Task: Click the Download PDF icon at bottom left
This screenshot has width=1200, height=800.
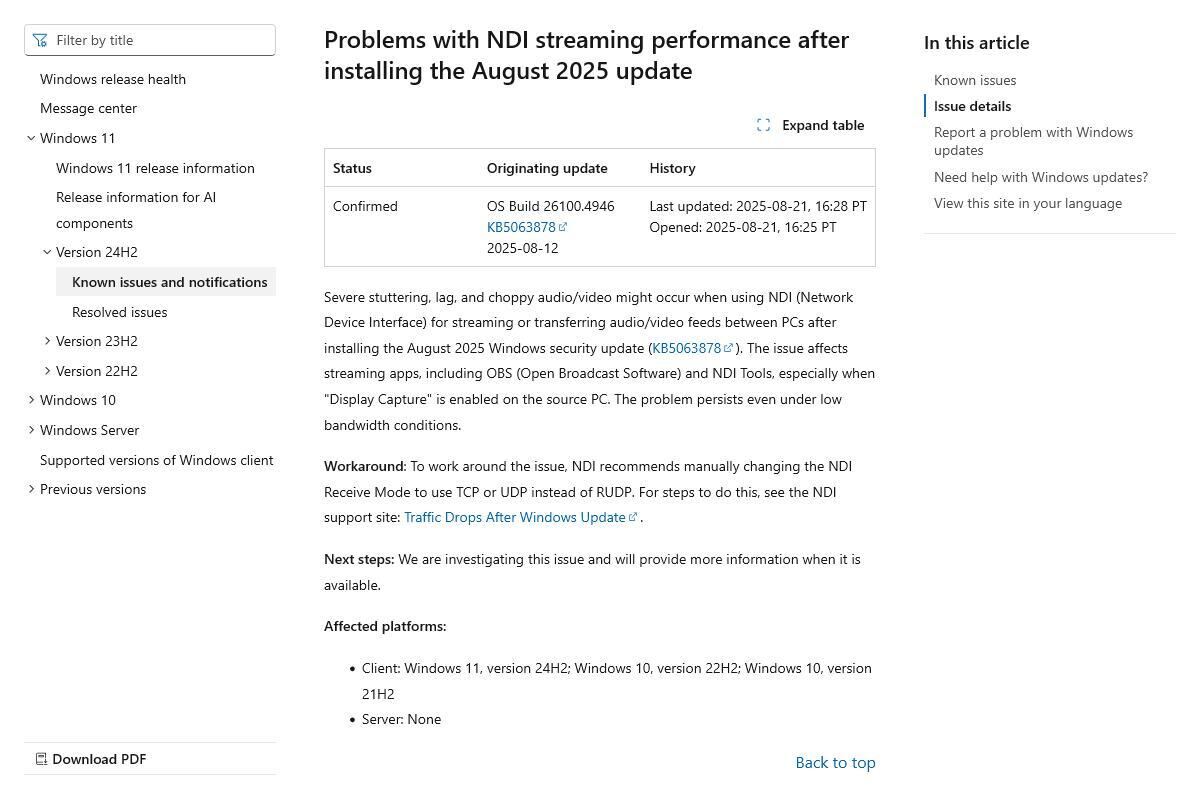Action: point(42,758)
